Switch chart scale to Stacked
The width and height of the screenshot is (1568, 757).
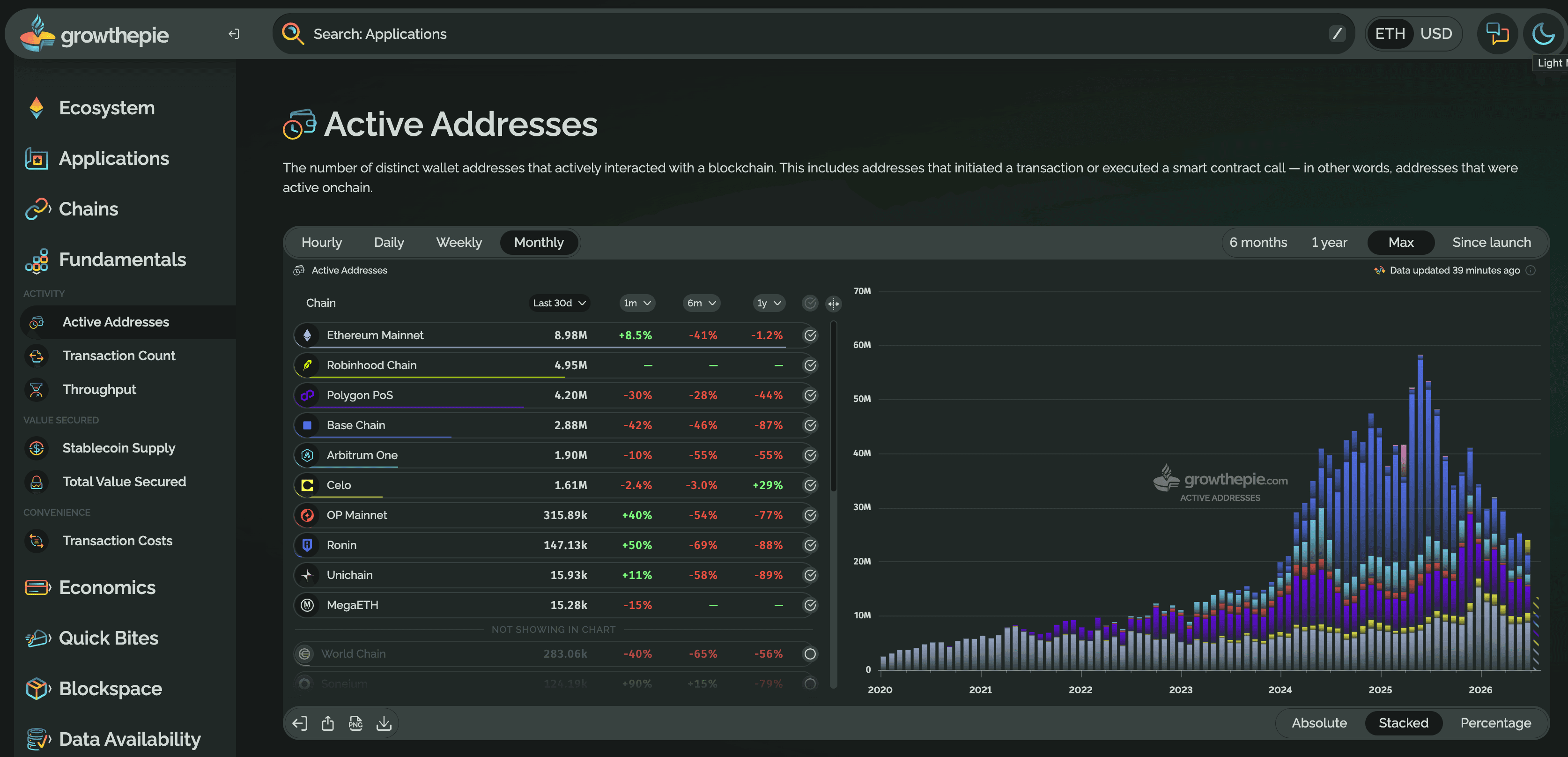[x=1403, y=723]
